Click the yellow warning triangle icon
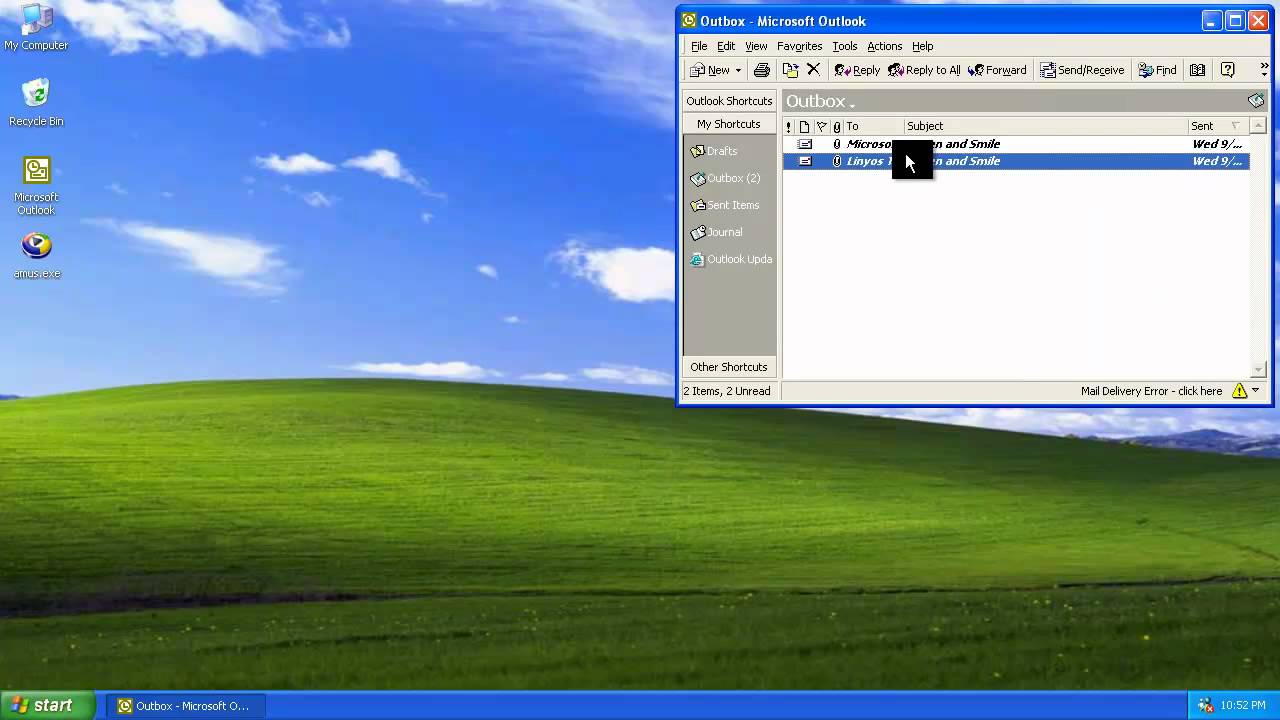The width and height of the screenshot is (1280, 720). (x=1240, y=391)
